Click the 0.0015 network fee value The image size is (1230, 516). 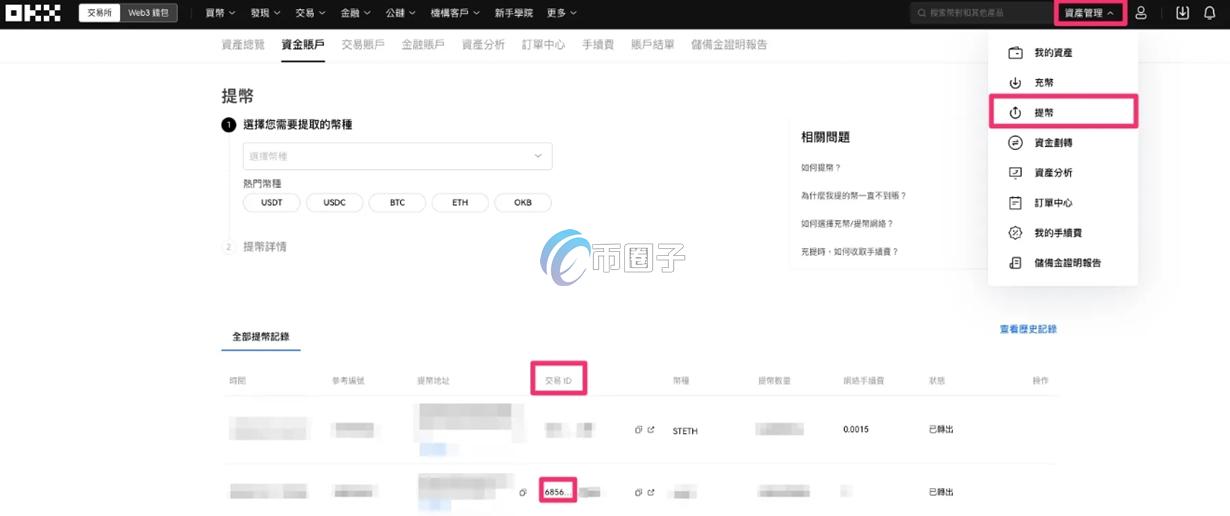point(856,430)
